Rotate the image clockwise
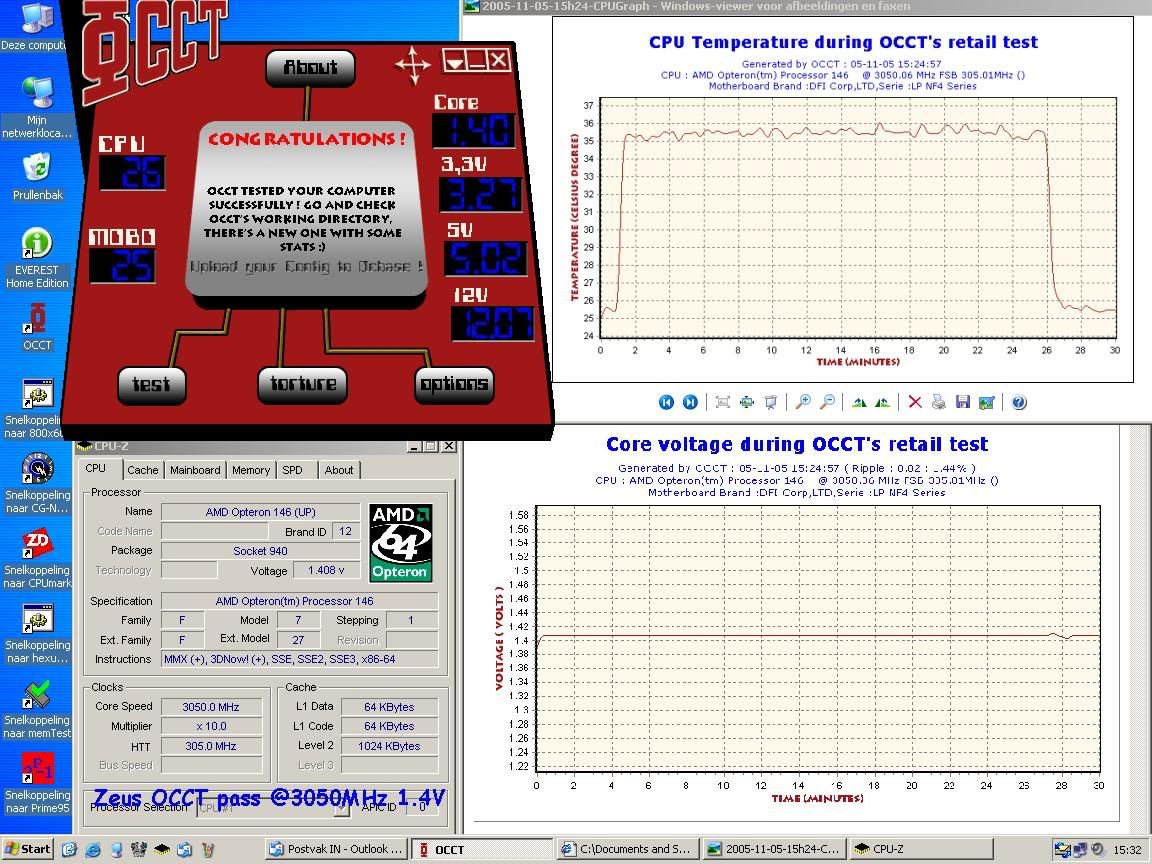This screenshot has width=1152, height=864. [x=859, y=402]
